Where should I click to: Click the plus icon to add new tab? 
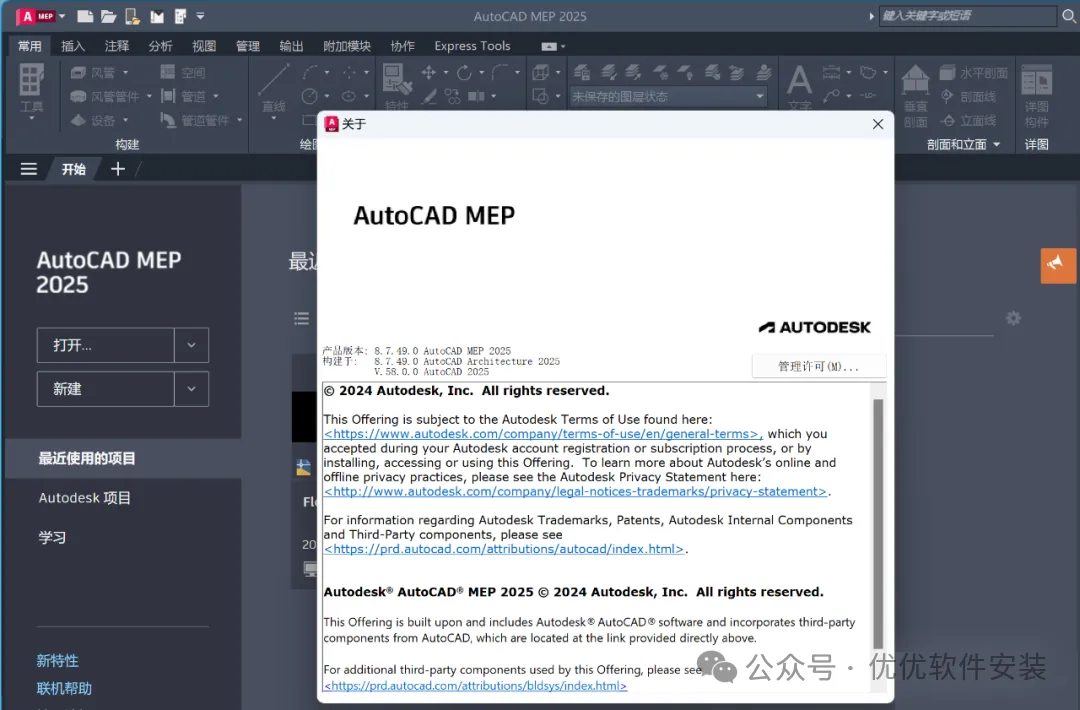pos(118,169)
